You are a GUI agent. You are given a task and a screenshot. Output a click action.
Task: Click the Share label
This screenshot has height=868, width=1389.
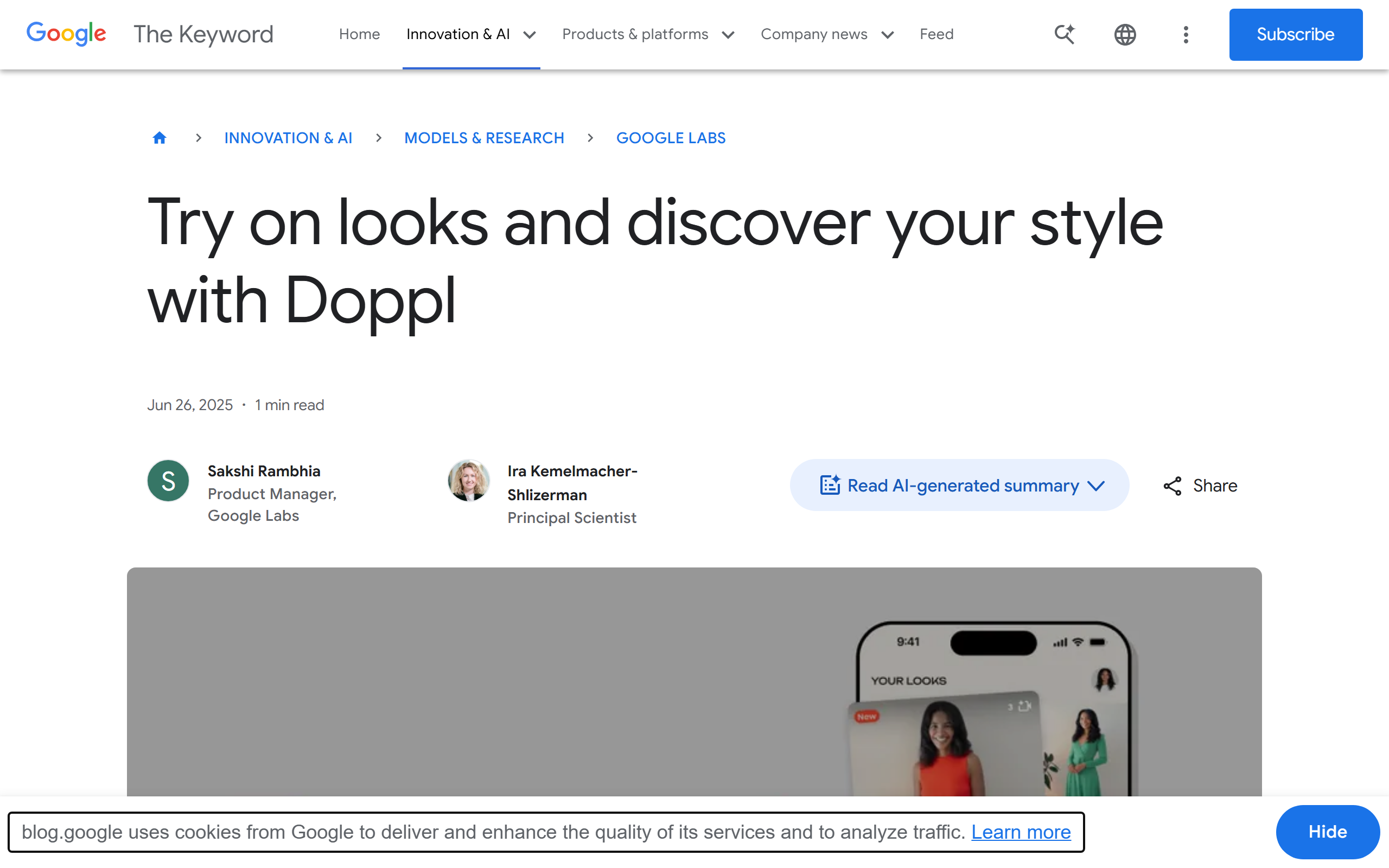point(1215,486)
